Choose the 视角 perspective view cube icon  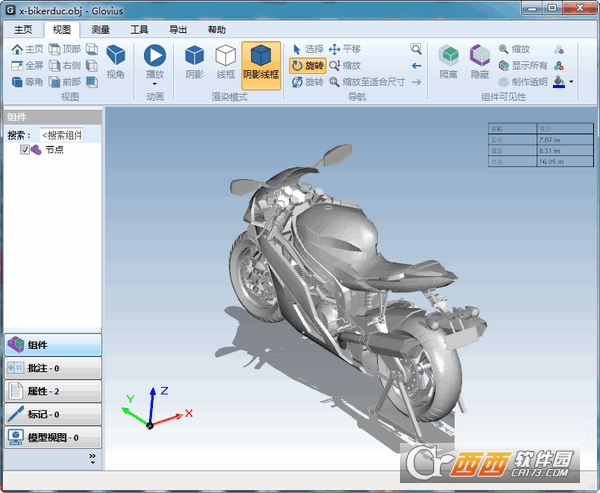(115, 62)
